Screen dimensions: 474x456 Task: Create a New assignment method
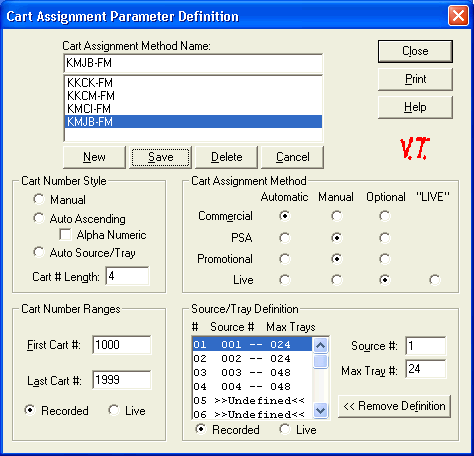(x=94, y=157)
